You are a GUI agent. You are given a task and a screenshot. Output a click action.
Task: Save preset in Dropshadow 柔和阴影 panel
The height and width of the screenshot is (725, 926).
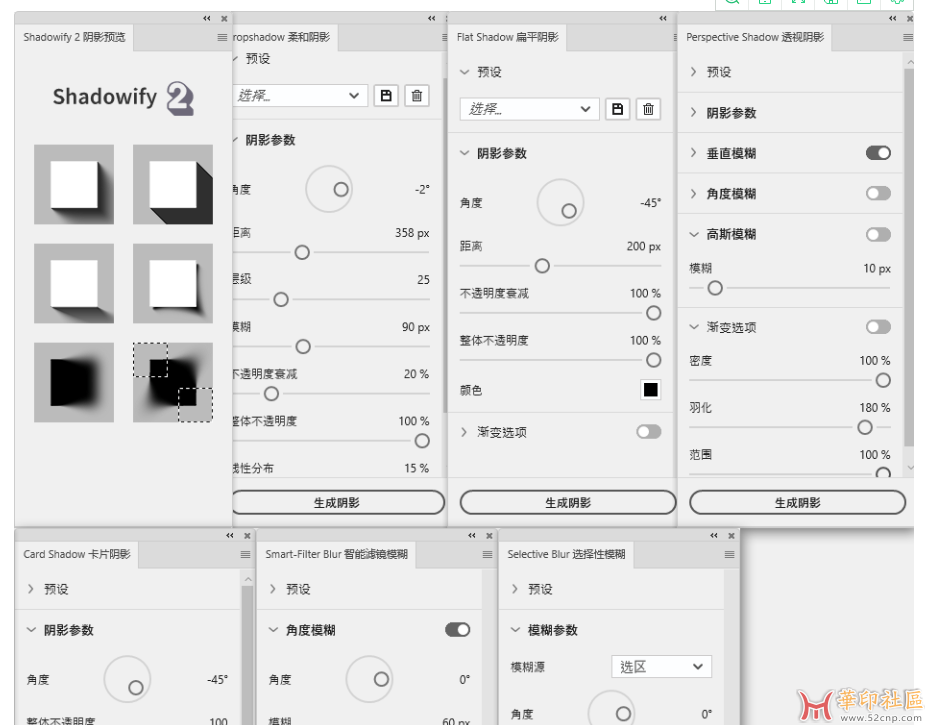pos(386,96)
